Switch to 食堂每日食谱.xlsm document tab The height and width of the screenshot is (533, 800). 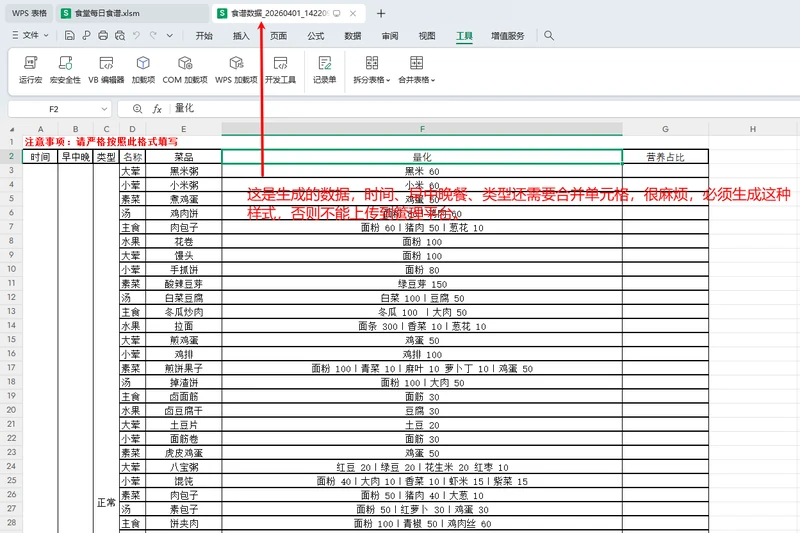pos(133,13)
